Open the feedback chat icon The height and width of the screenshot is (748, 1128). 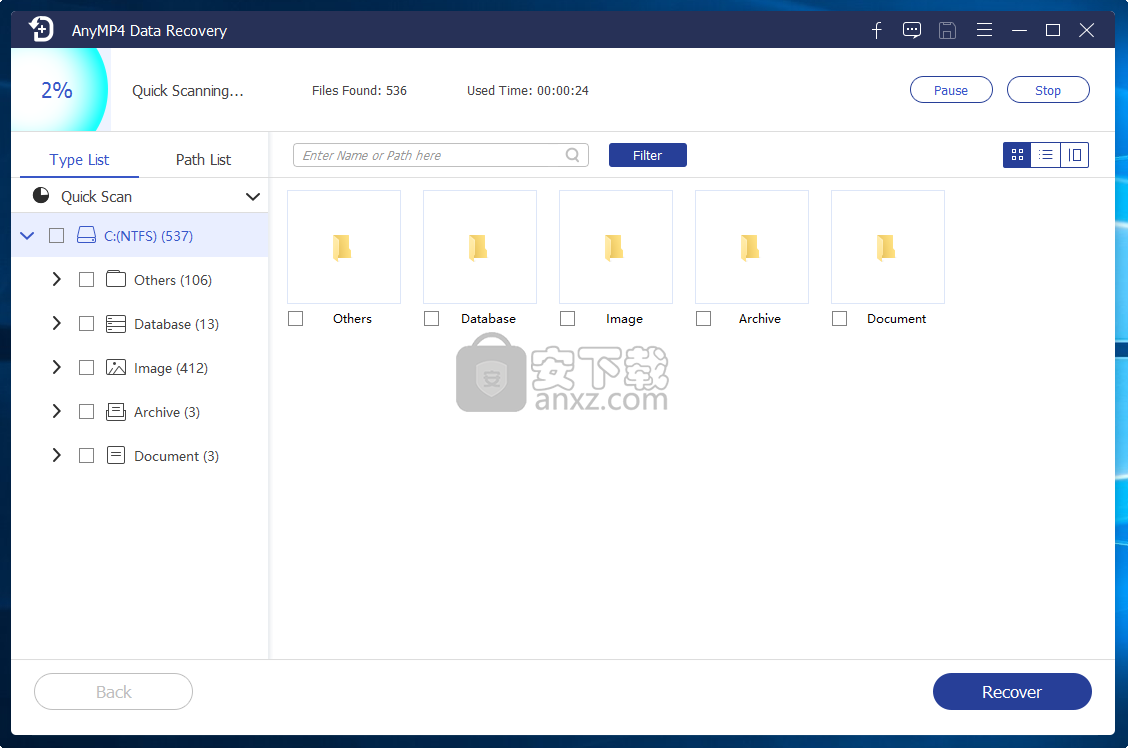pyautogui.click(x=911, y=30)
